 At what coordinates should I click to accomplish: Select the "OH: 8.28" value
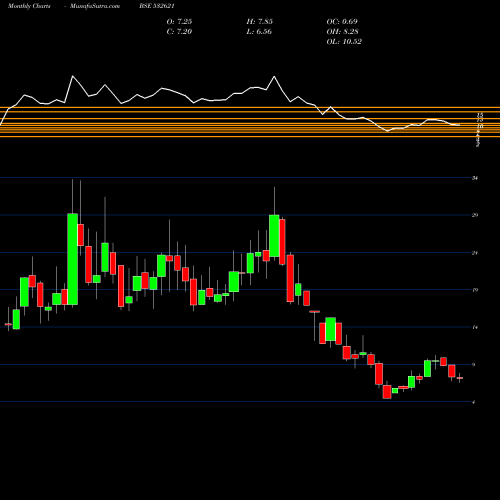coord(342,32)
